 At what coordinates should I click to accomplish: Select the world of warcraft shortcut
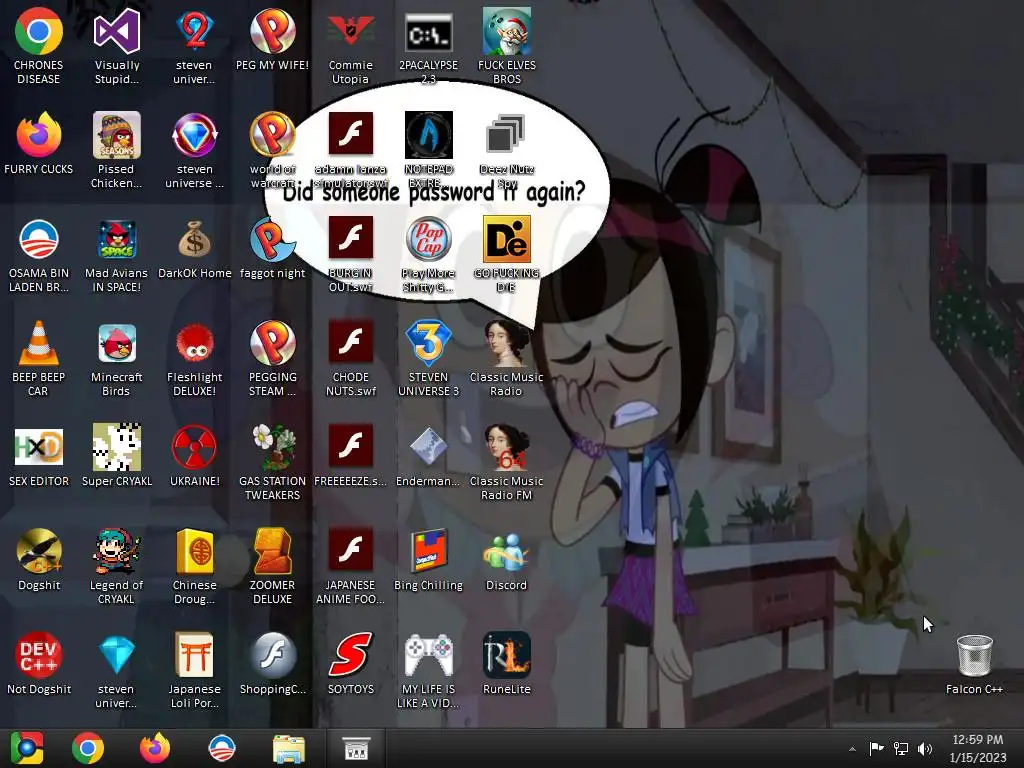272,150
